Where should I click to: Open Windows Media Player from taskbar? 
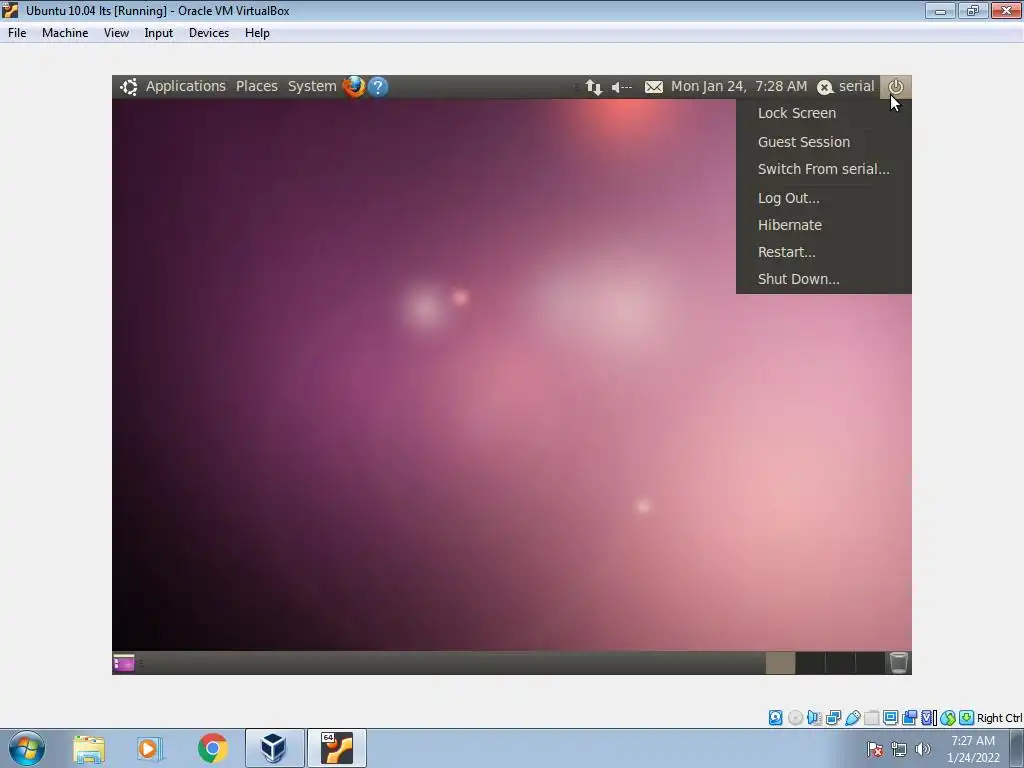(x=150, y=748)
